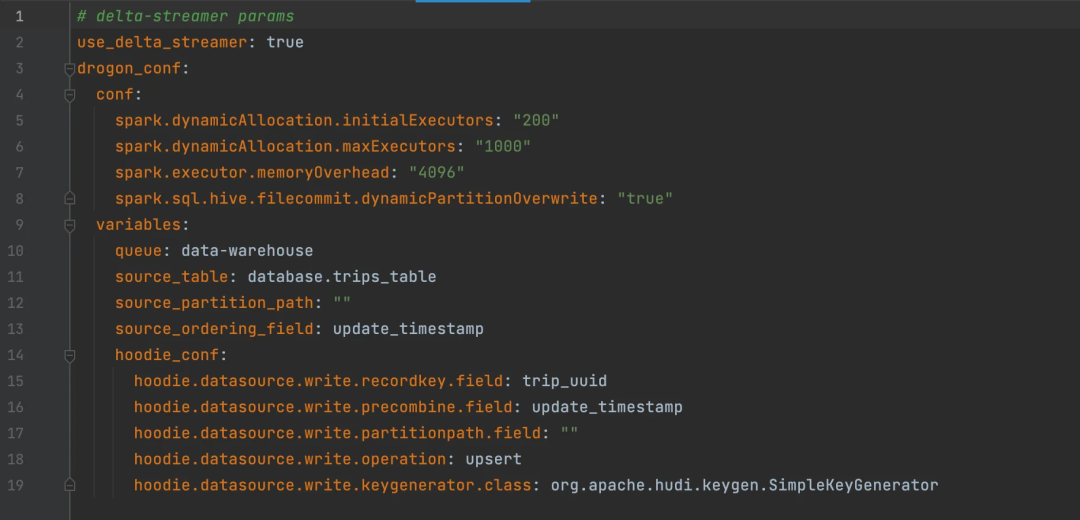This screenshot has width=1080, height=520.
Task: Click the data-warehouse value
Action: tap(247, 251)
